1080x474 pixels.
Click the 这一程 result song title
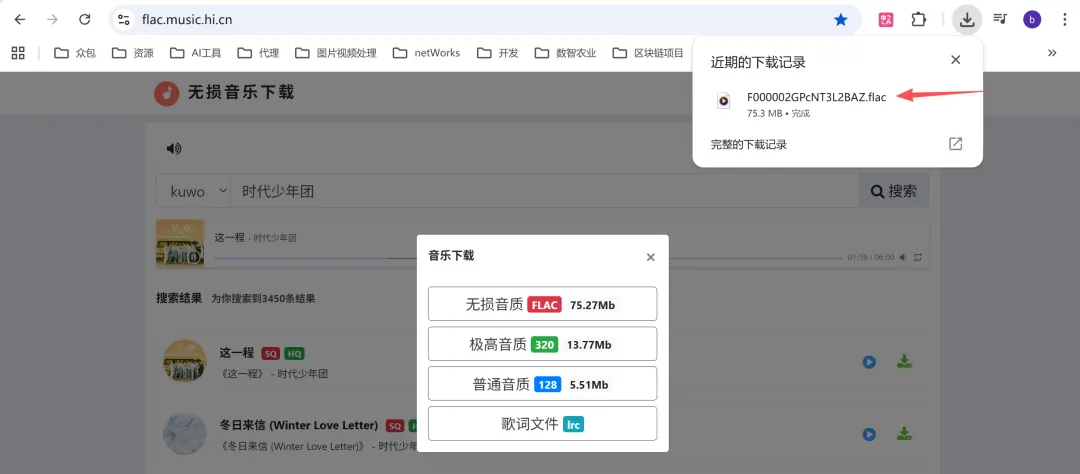[237, 353]
